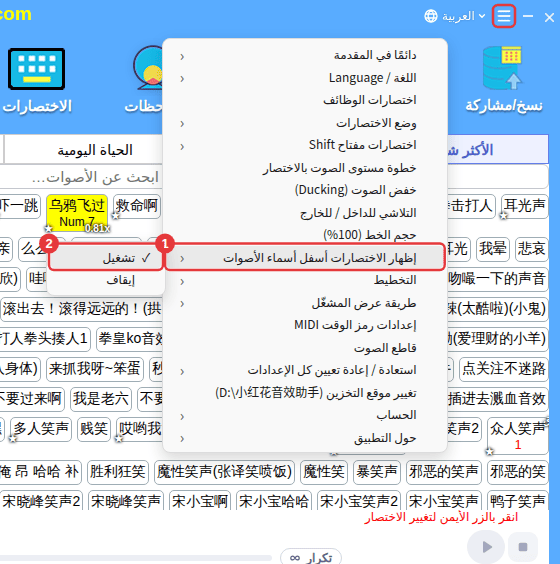Open حجم الخط (%100) entry
Image resolution: width=560 pixels, height=564 pixels.
(305, 235)
